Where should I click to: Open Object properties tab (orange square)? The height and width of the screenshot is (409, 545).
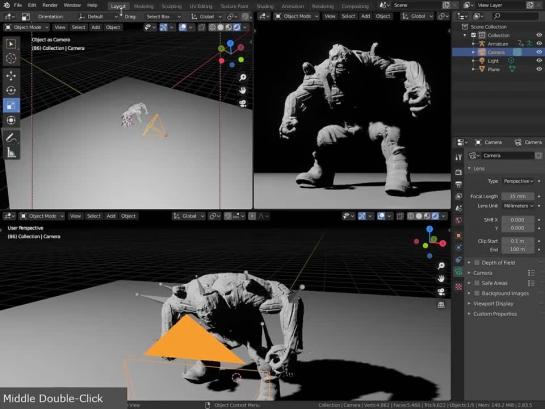459,236
